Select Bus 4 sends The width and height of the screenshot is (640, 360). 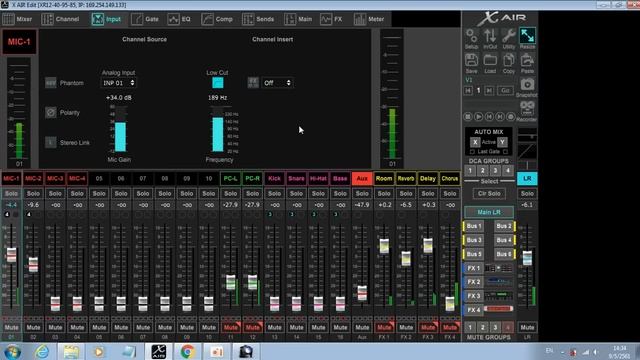tap(504, 240)
